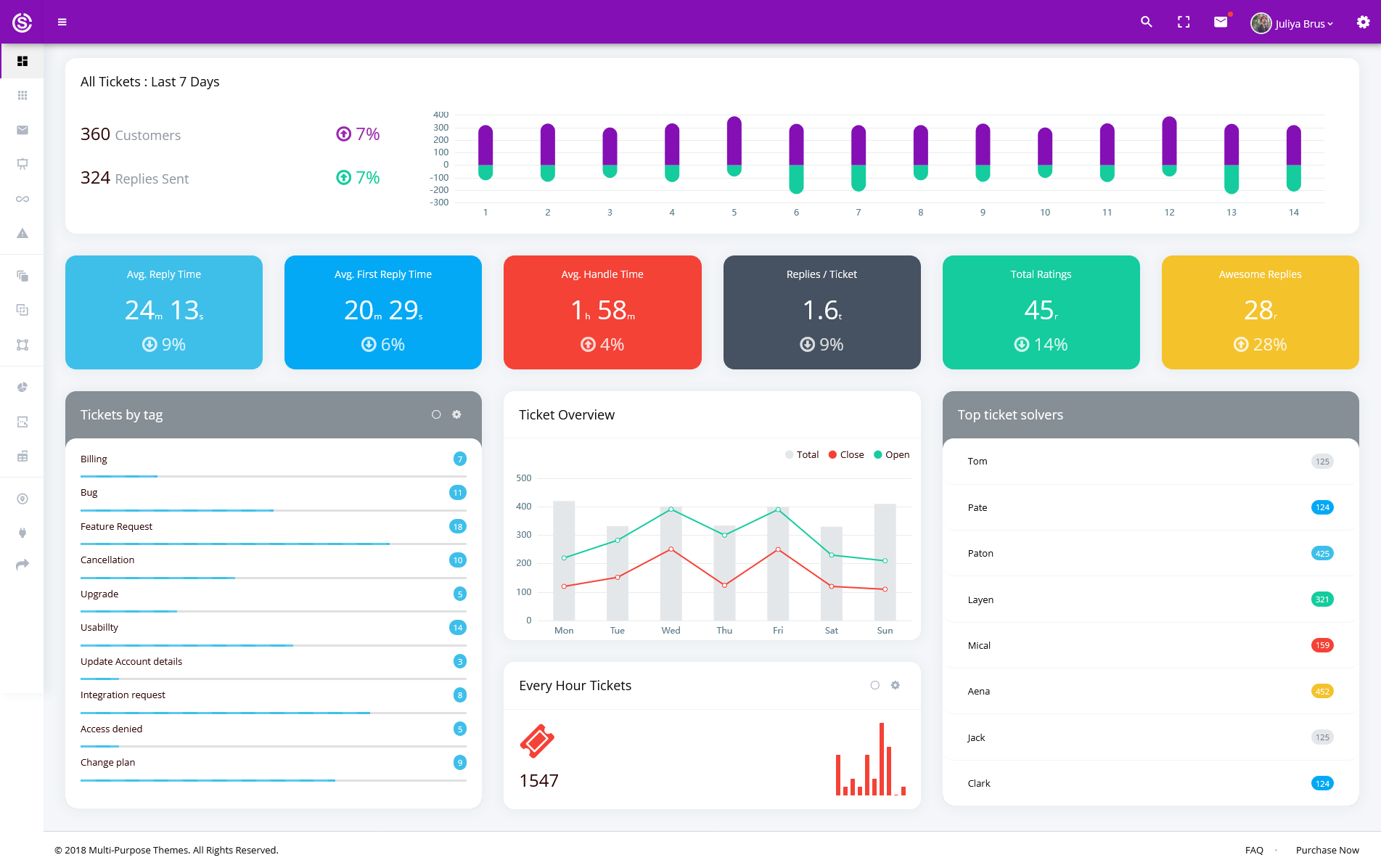Click the Wed bar in Ticket Overview
1381x868 pixels.
(x=671, y=563)
